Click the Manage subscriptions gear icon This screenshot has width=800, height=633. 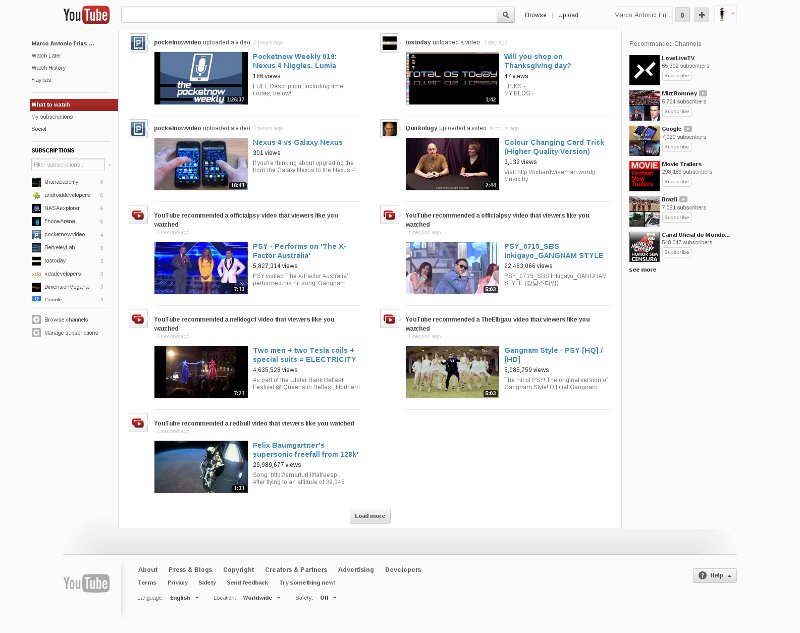(36, 333)
